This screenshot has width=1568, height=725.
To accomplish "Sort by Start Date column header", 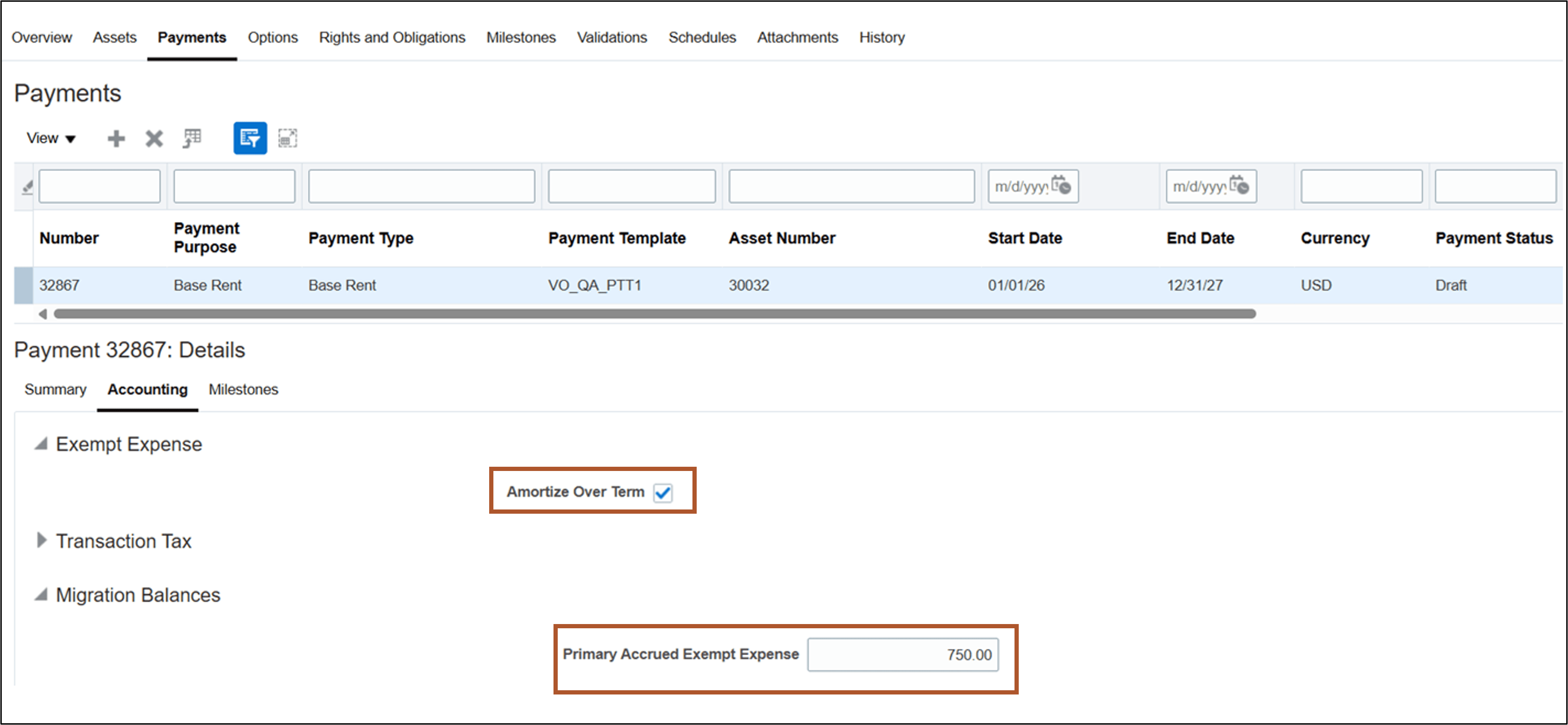I will (1025, 238).
